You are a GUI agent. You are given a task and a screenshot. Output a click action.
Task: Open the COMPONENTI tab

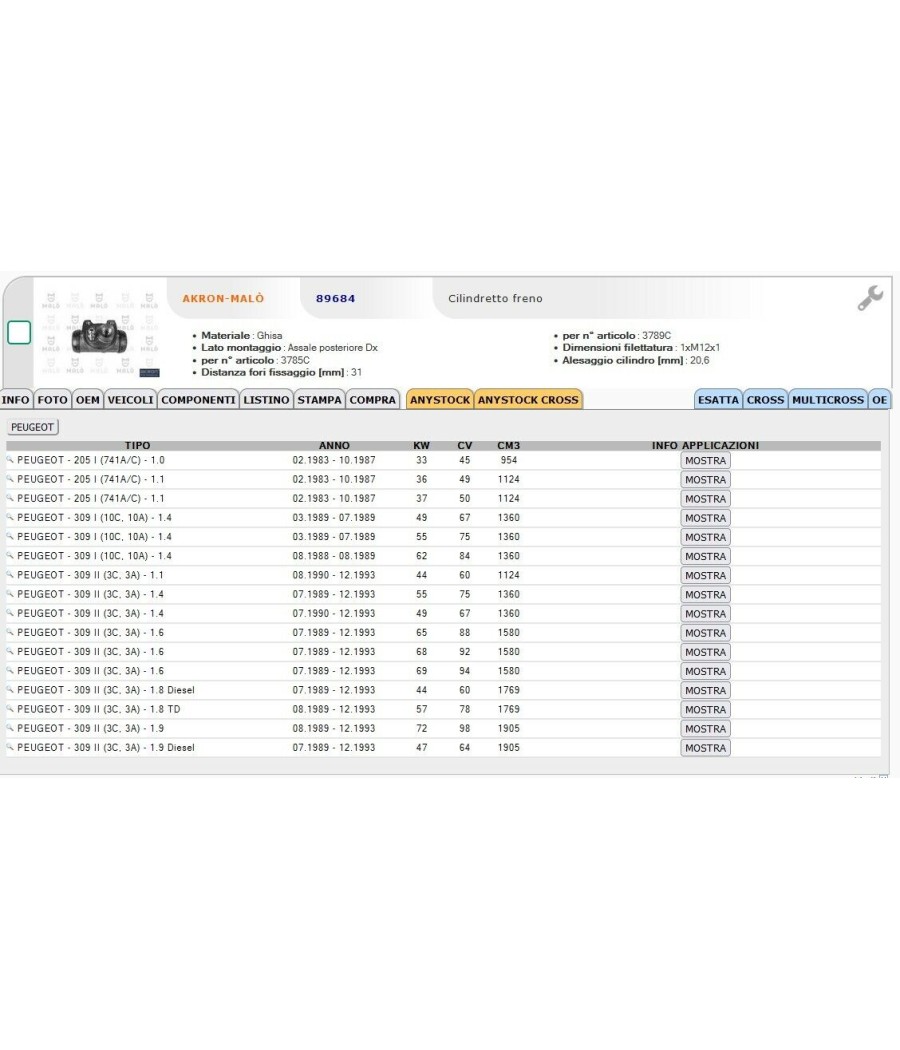pyautogui.click(x=198, y=400)
